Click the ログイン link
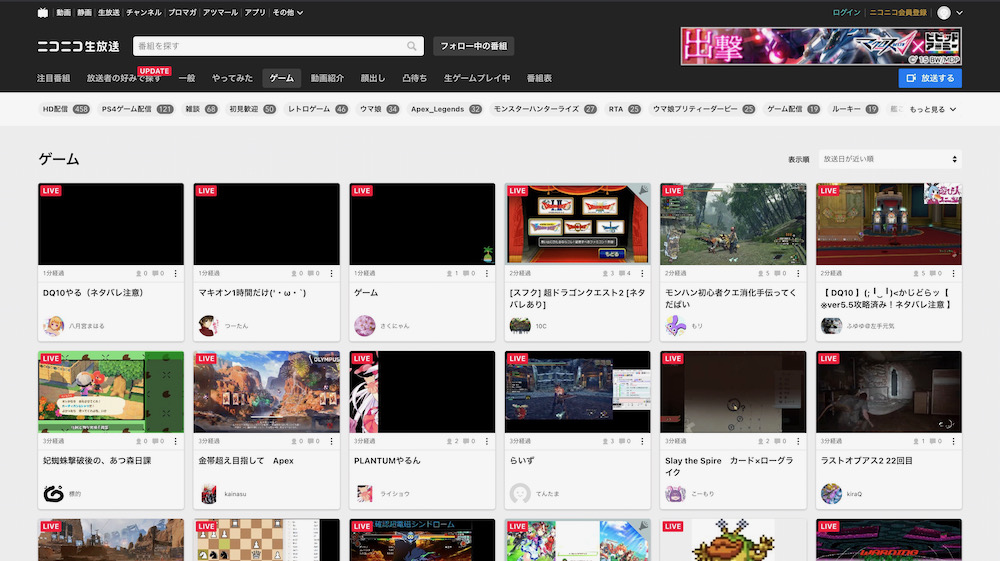Screen dimensions: 1000x561 coord(846,13)
